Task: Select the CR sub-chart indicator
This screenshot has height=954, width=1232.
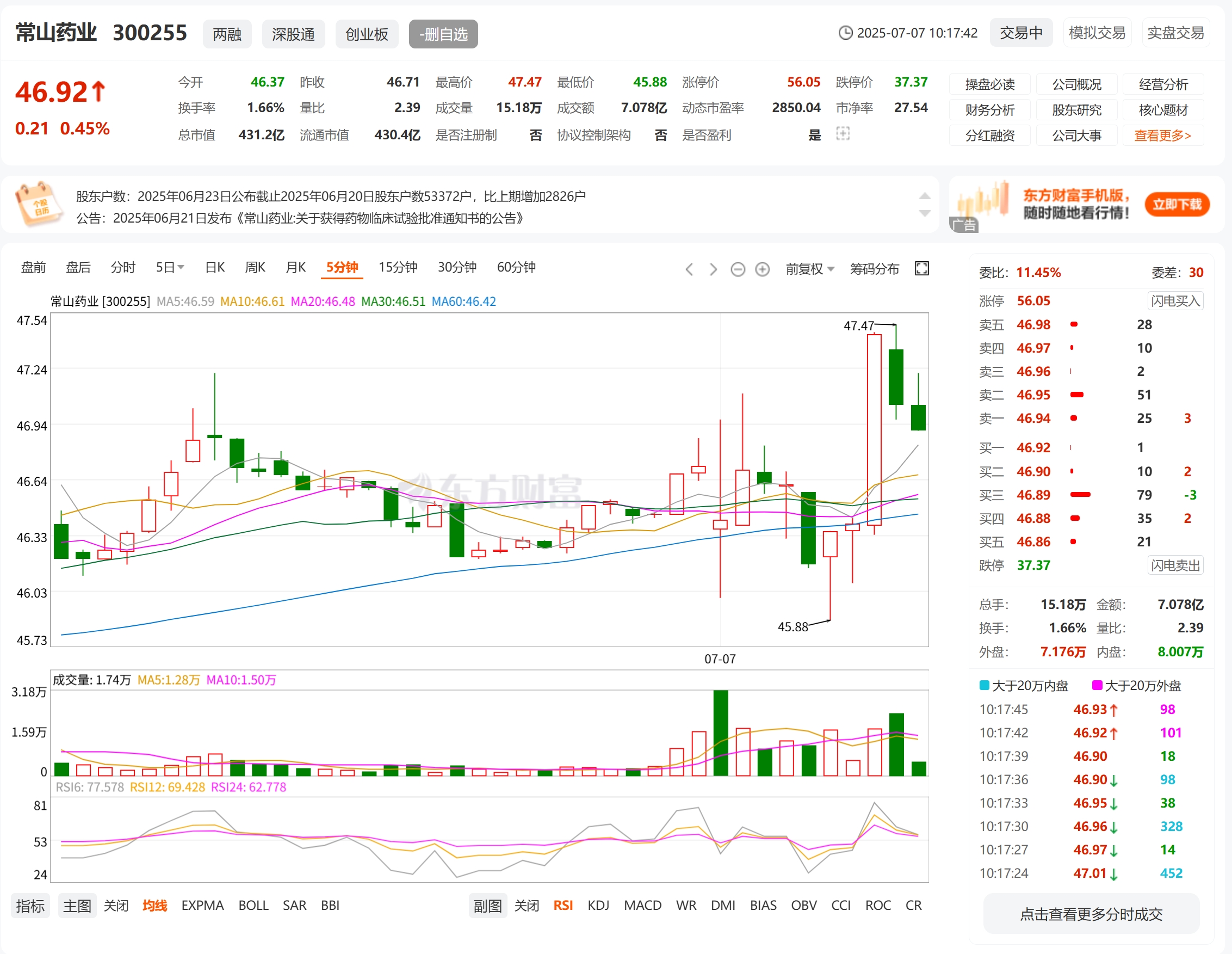Action: [913, 906]
